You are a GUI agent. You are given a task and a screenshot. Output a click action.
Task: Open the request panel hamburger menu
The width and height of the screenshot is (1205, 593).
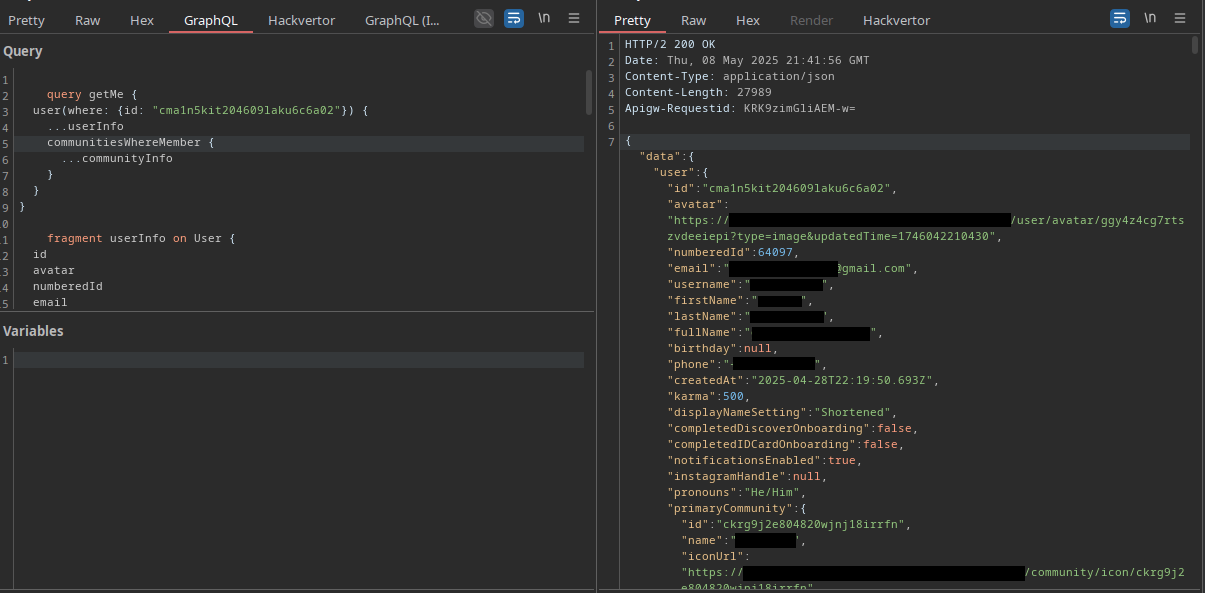pos(574,18)
